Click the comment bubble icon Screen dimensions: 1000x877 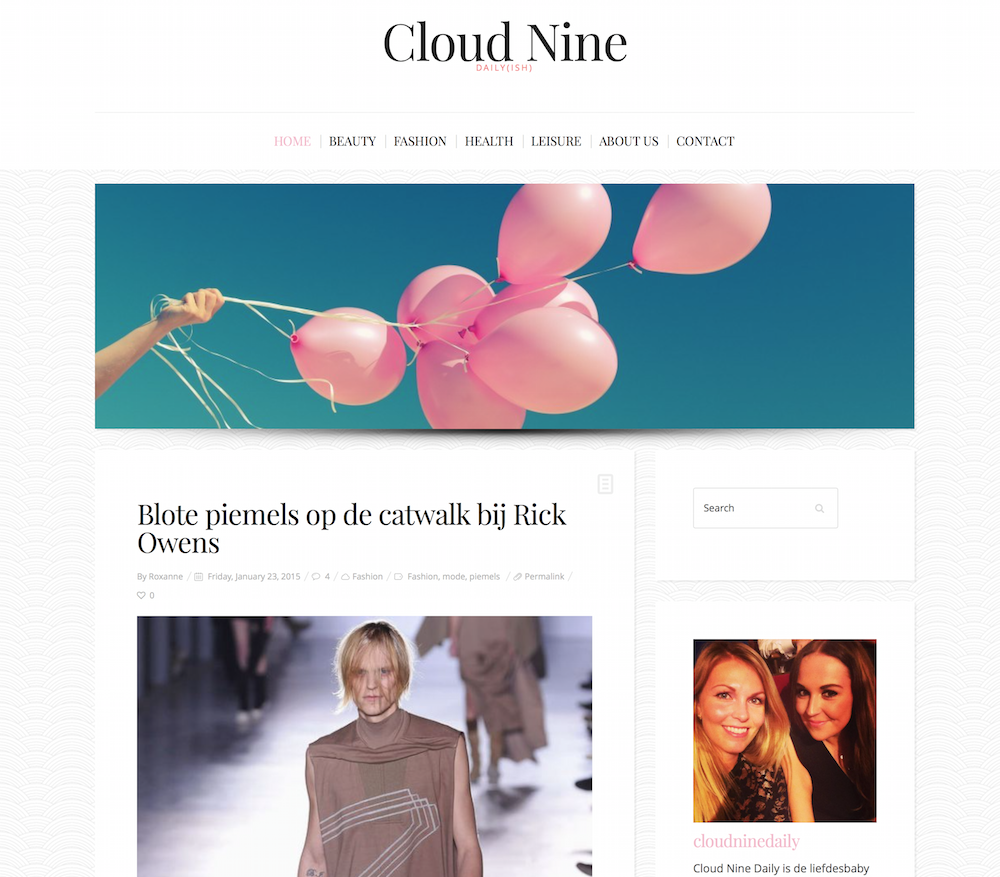[316, 577]
